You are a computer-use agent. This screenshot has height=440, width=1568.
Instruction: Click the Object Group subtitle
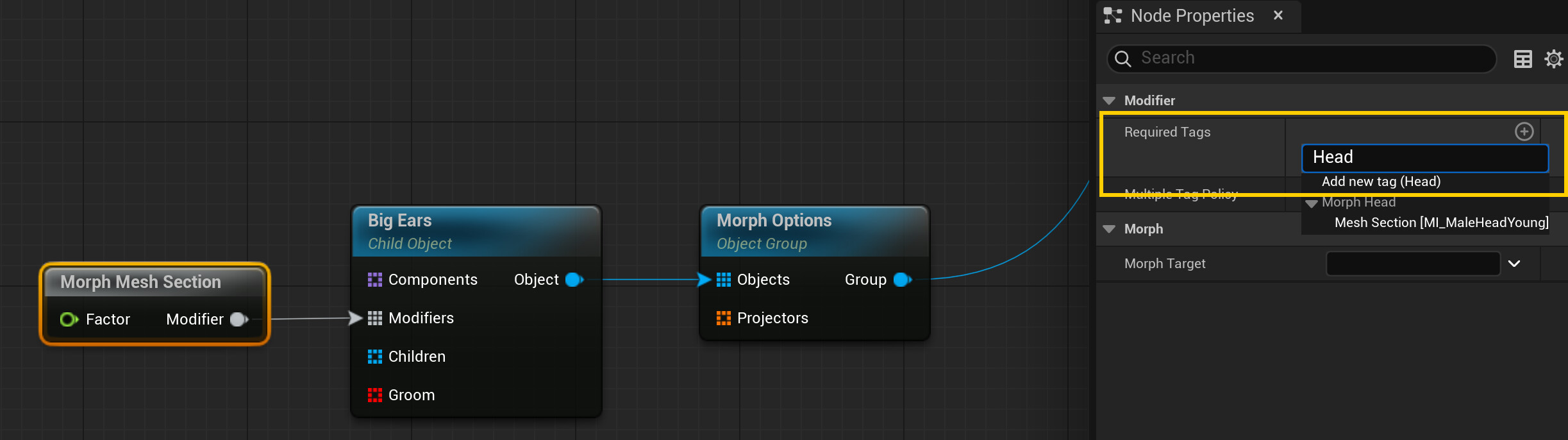pos(762,244)
